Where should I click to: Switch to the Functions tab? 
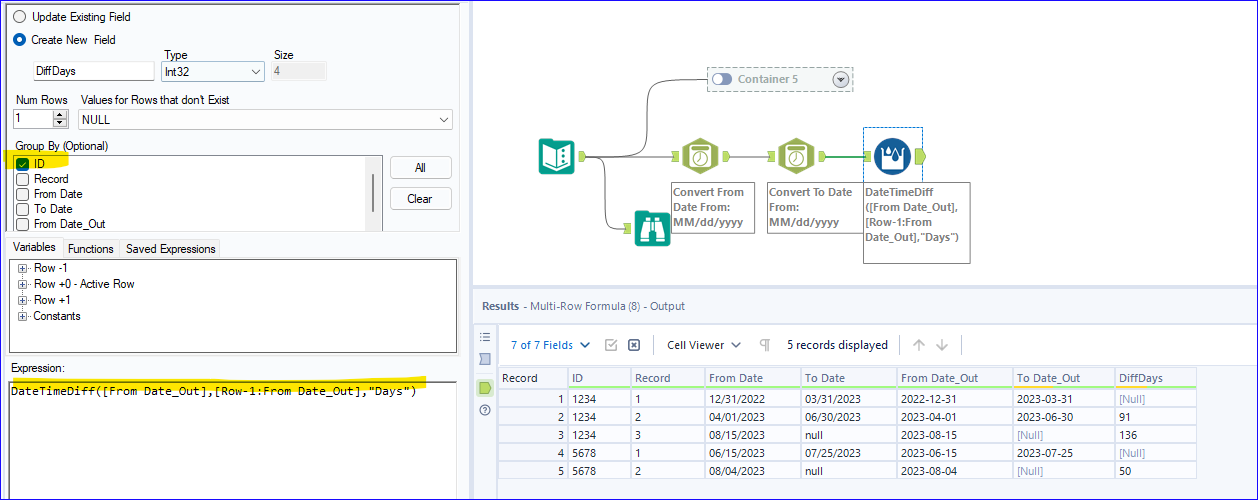(x=91, y=249)
